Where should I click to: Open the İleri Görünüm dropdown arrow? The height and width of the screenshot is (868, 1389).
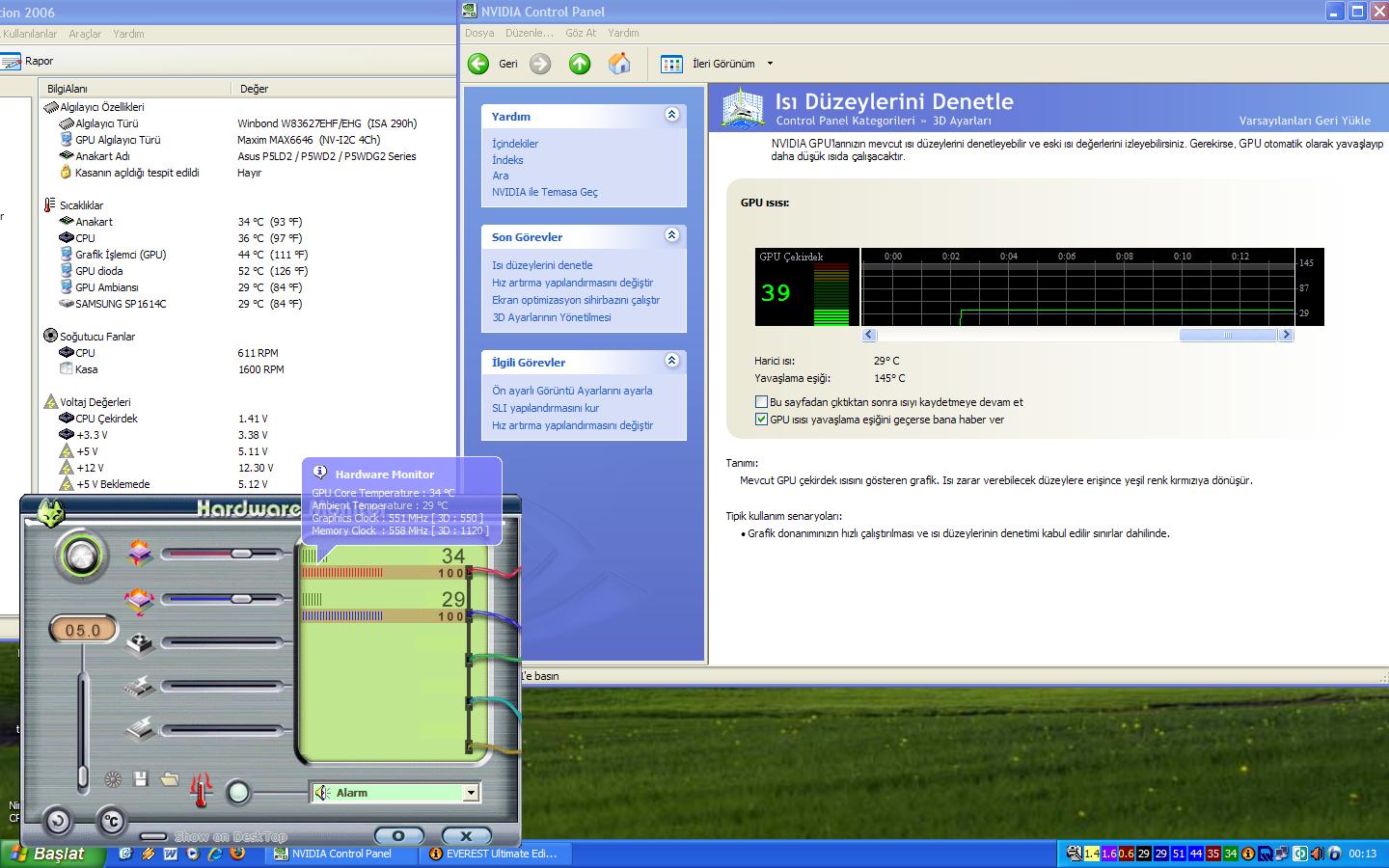[770, 64]
